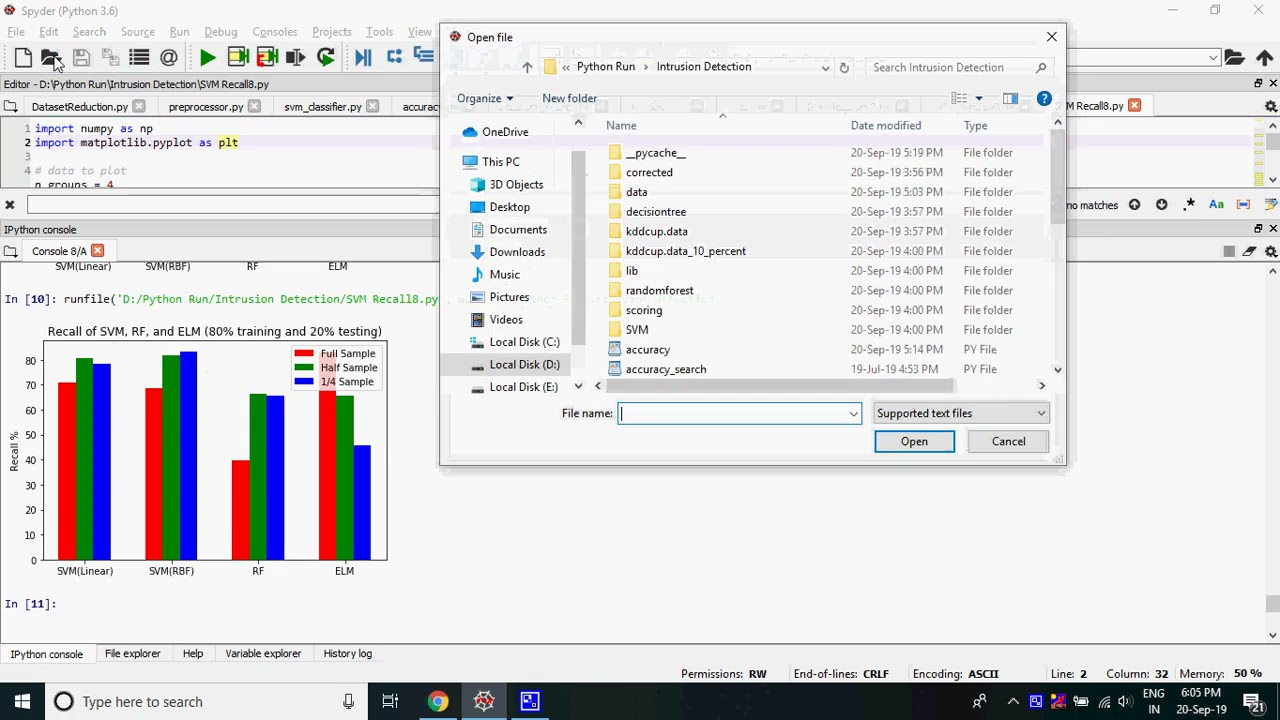Viewport: 1280px width, 720px height.
Task: Open the Consoles menu
Action: click(275, 32)
